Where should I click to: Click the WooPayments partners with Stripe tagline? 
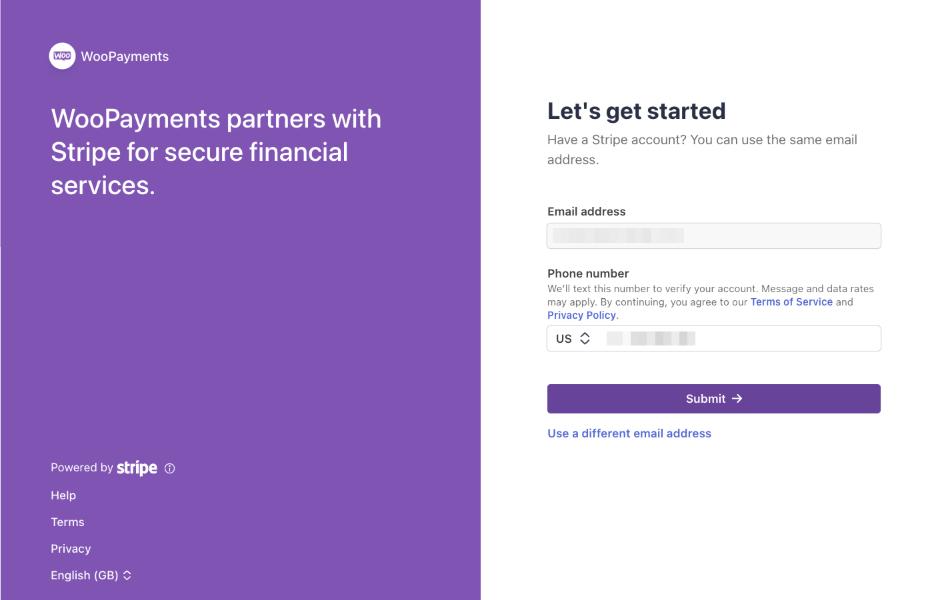coord(216,152)
